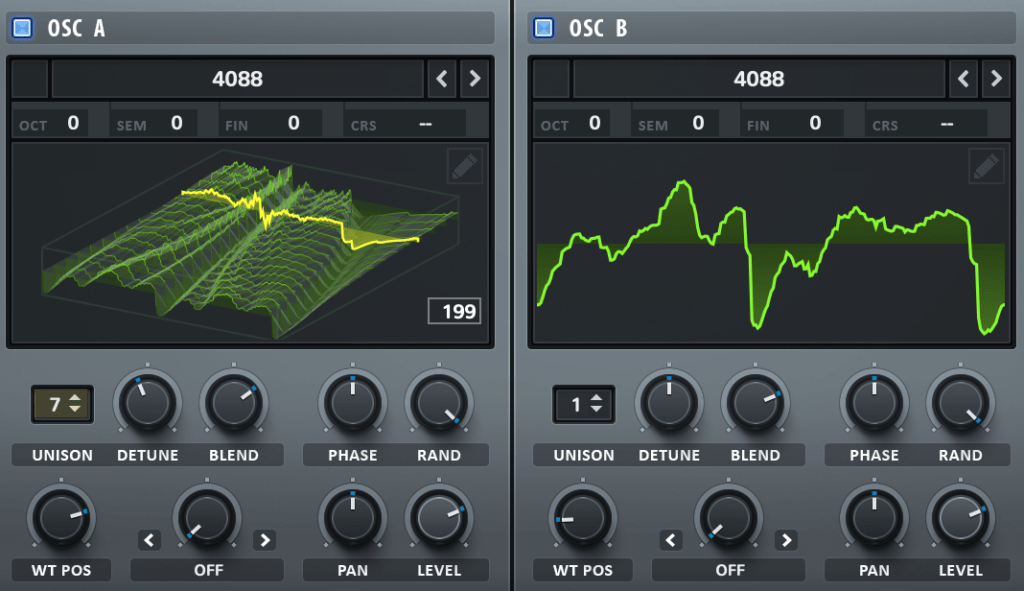The width and height of the screenshot is (1024, 591).
Task: Click OSC A warp OFF knob
Action: click(207, 518)
